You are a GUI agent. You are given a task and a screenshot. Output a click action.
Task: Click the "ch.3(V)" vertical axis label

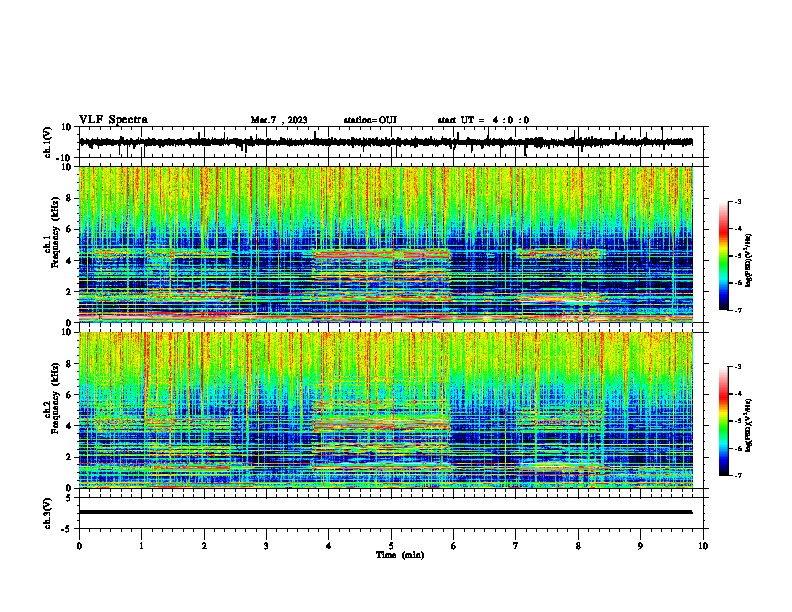tap(48, 514)
